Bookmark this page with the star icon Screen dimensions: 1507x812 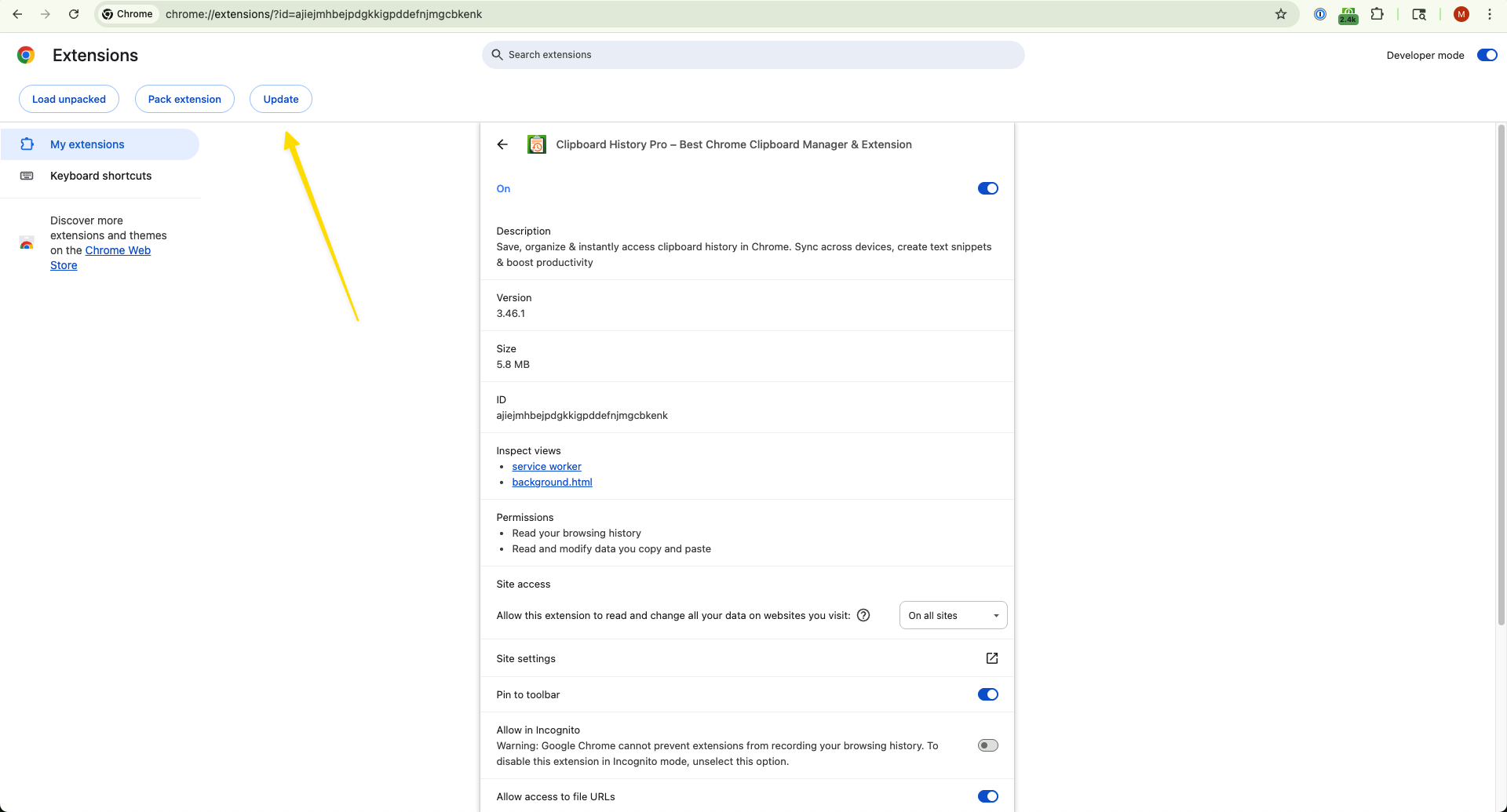coord(1281,14)
